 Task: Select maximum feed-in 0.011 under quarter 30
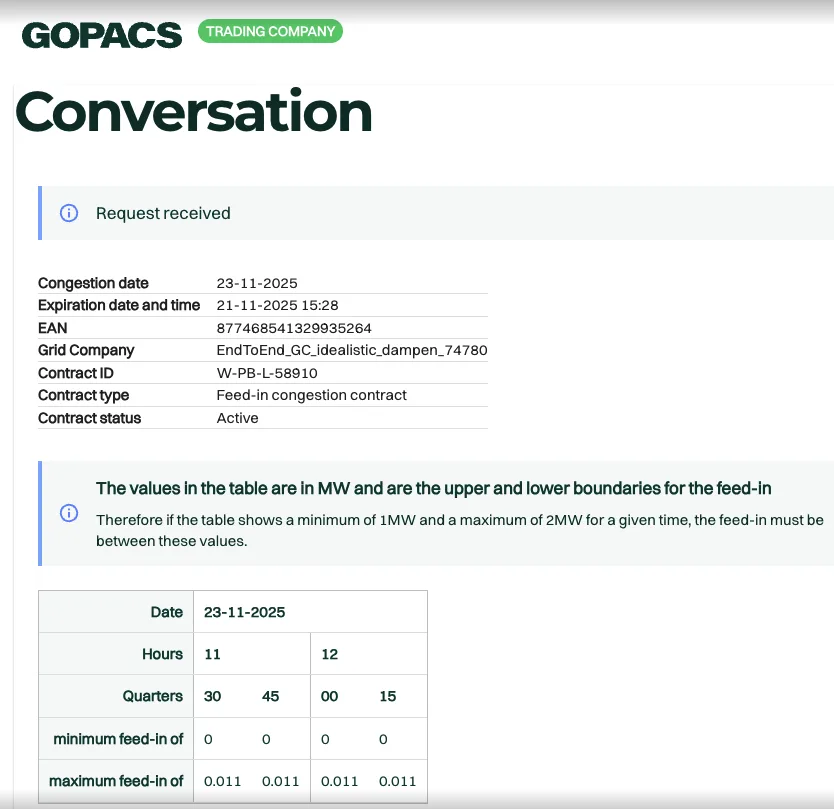click(222, 781)
